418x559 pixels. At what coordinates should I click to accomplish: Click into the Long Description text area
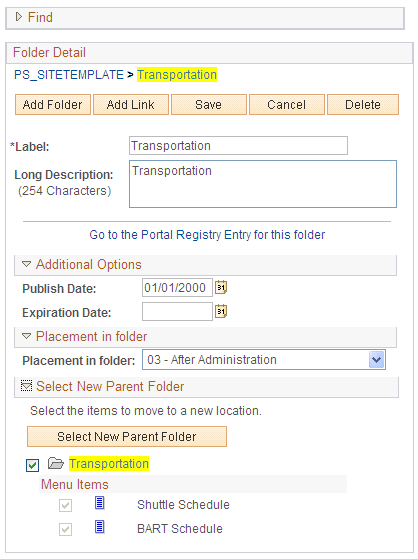coord(263,184)
